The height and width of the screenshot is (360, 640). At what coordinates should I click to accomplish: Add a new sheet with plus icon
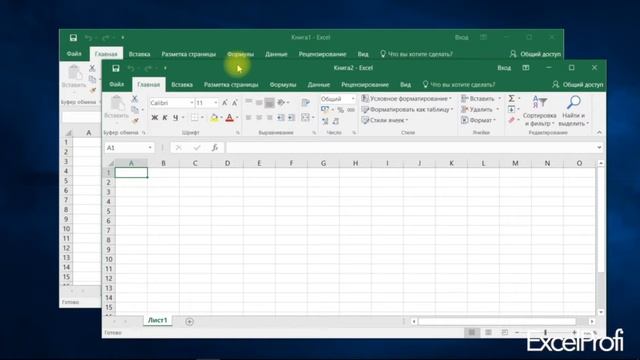(189, 322)
